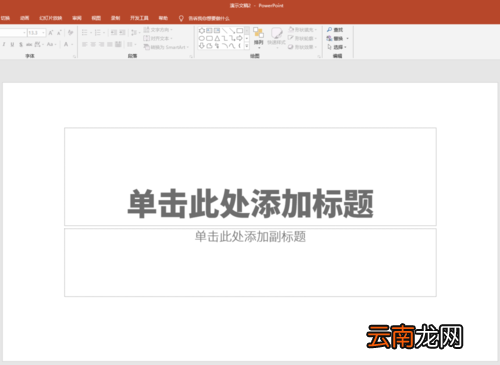Open the 文字方向 text direction dropdown
This screenshot has width=500, height=365.
(x=158, y=30)
